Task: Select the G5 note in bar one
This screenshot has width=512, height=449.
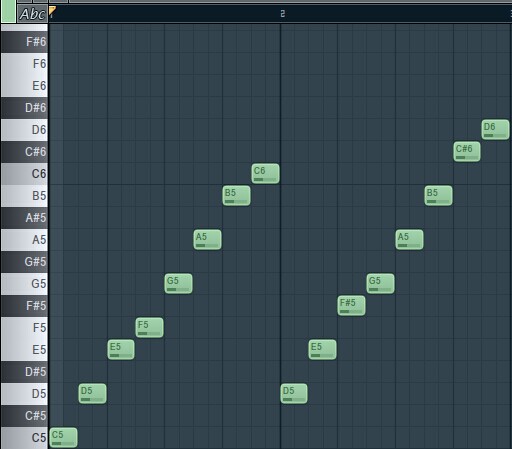Action: (x=178, y=284)
